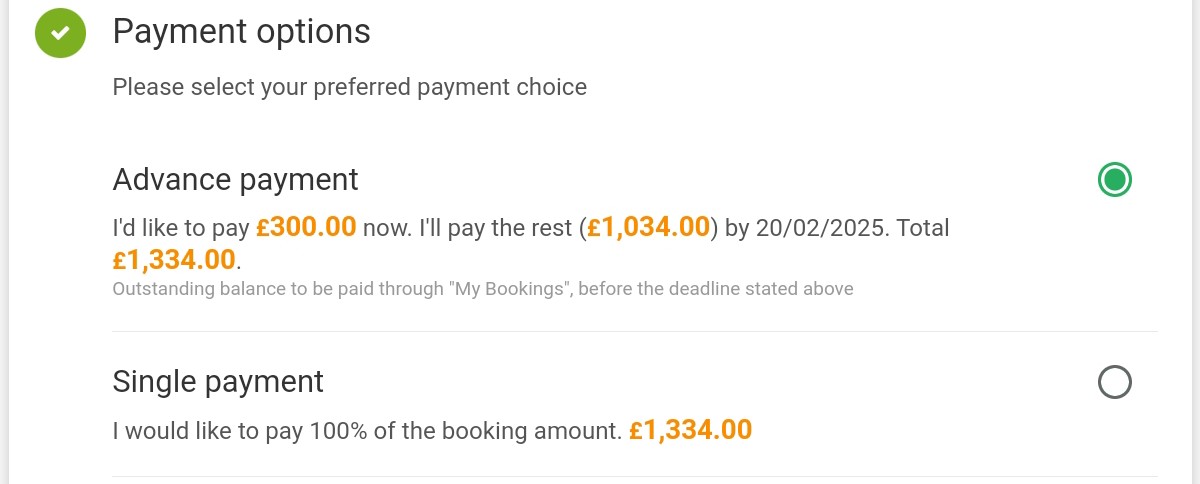Image resolution: width=1200 pixels, height=484 pixels.
Task: Select the Advance payment radio button
Action: (1114, 180)
